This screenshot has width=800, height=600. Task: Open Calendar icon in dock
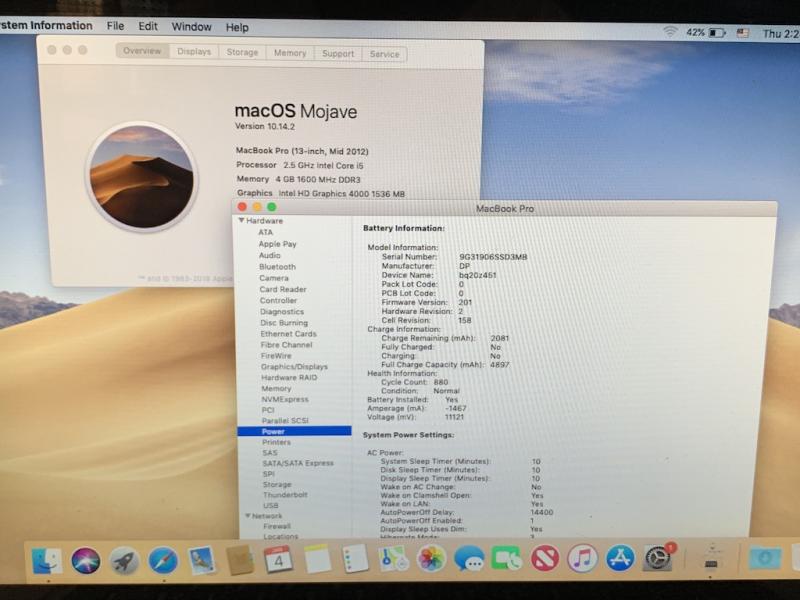(279, 559)
